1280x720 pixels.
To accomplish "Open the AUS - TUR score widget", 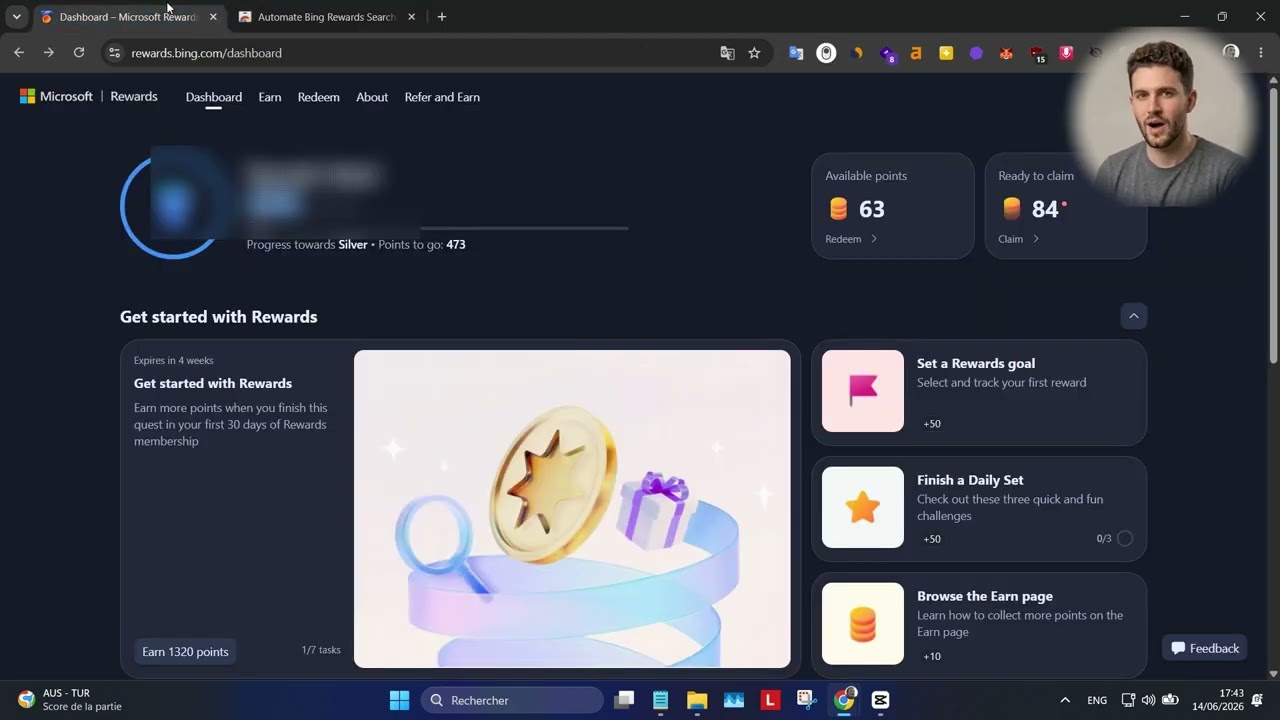I will [70, 700].
